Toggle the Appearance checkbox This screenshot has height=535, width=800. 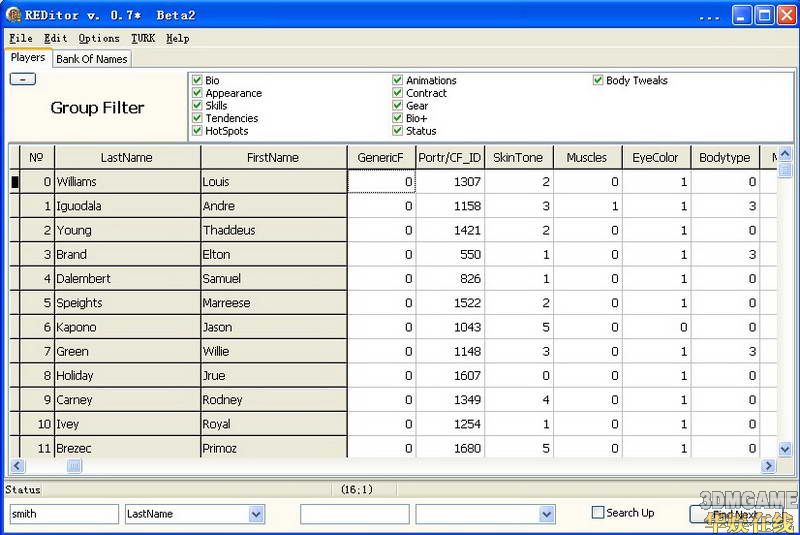[x=197, y=93]
